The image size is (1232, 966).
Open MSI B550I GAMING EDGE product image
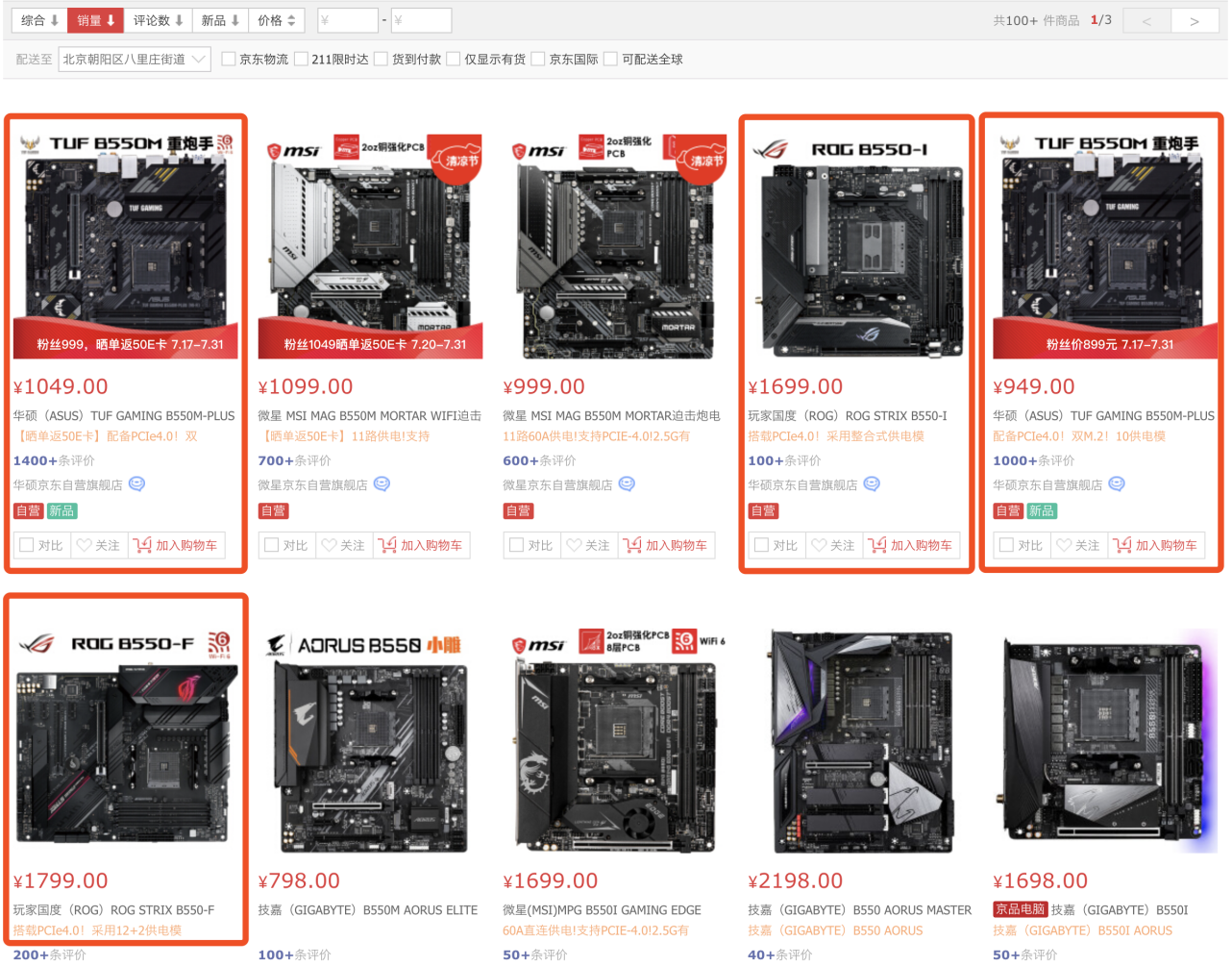click(615, 740)
